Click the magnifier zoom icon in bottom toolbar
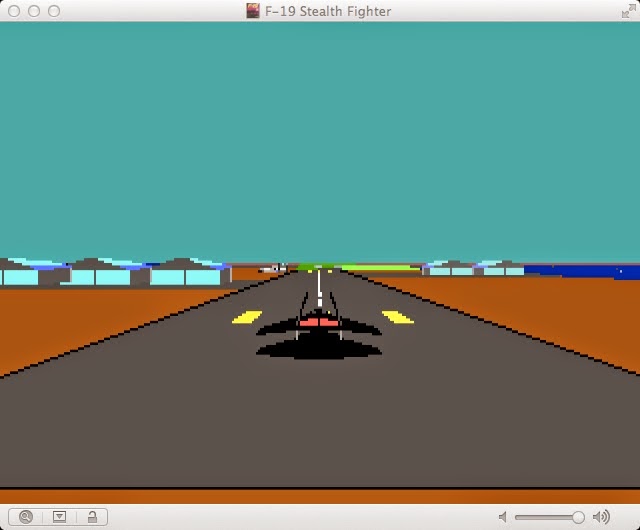Viewport: 640px width, 530px height. (x=26, y=517)
